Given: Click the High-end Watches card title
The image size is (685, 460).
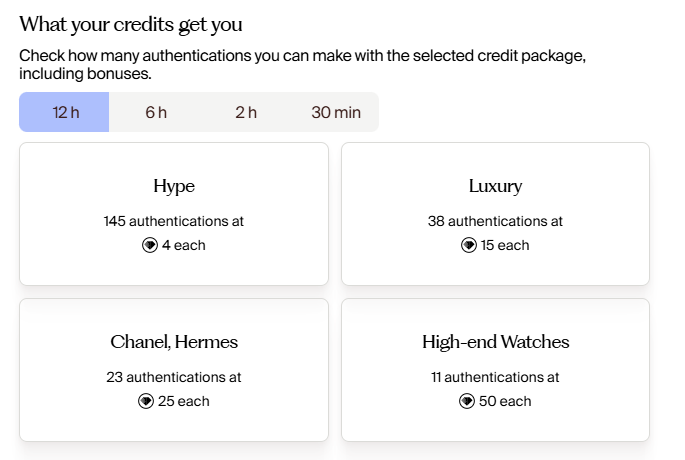Looking at the screenshot, I should pos(495,342).
